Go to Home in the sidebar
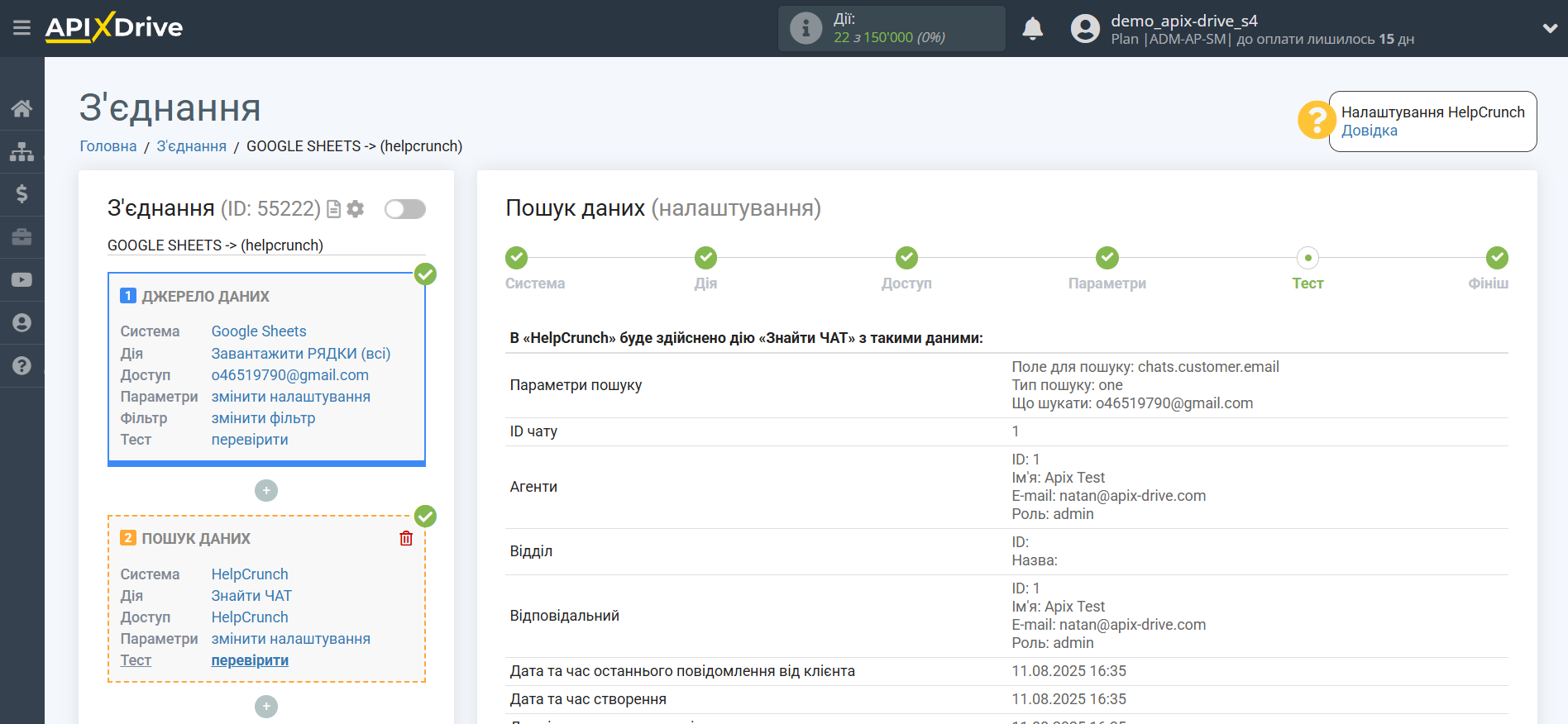The image size is (1568, 724). (x=22, y=108)
